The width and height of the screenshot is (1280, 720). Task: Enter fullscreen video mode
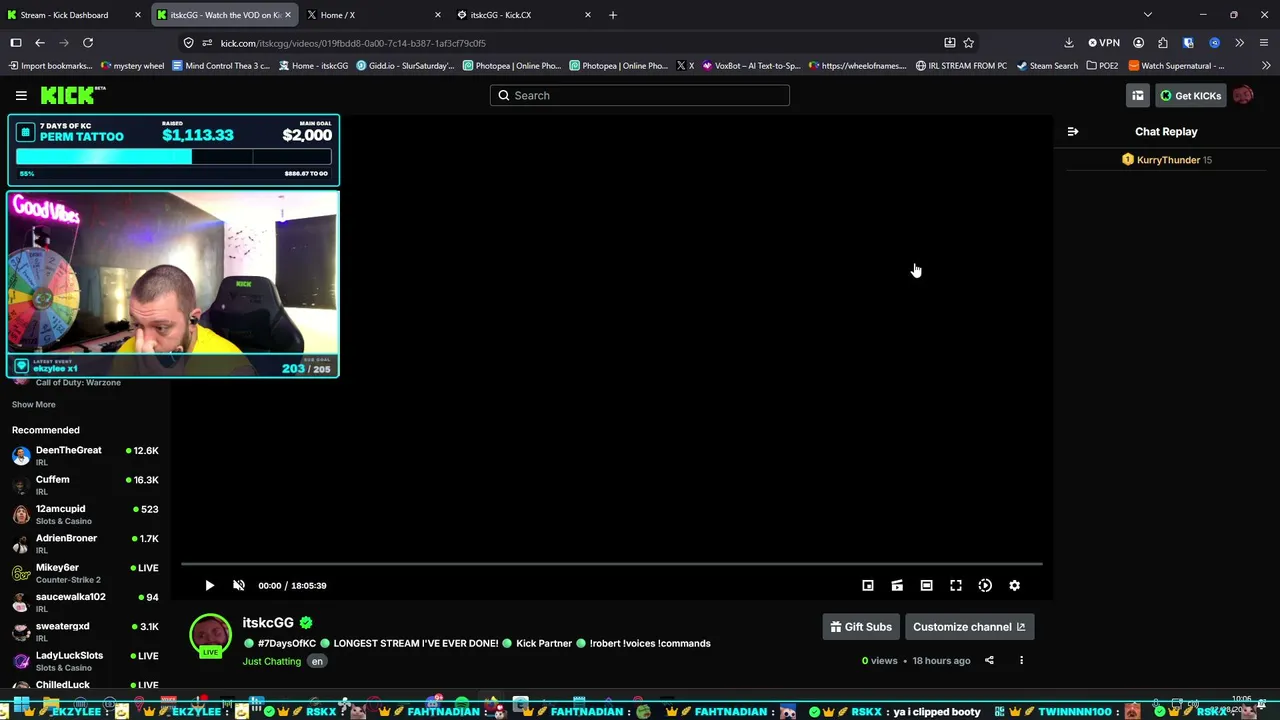click(956, 586)
